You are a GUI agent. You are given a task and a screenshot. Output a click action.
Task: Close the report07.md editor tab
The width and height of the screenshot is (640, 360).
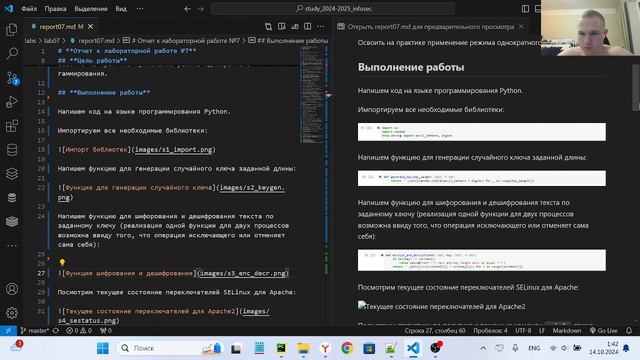pos(90,27)
